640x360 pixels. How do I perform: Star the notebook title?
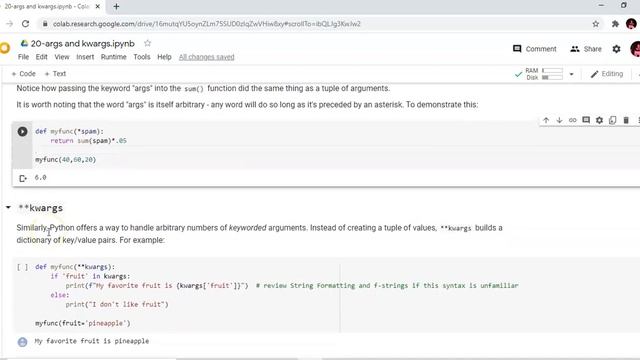click(x=147, y=43)
